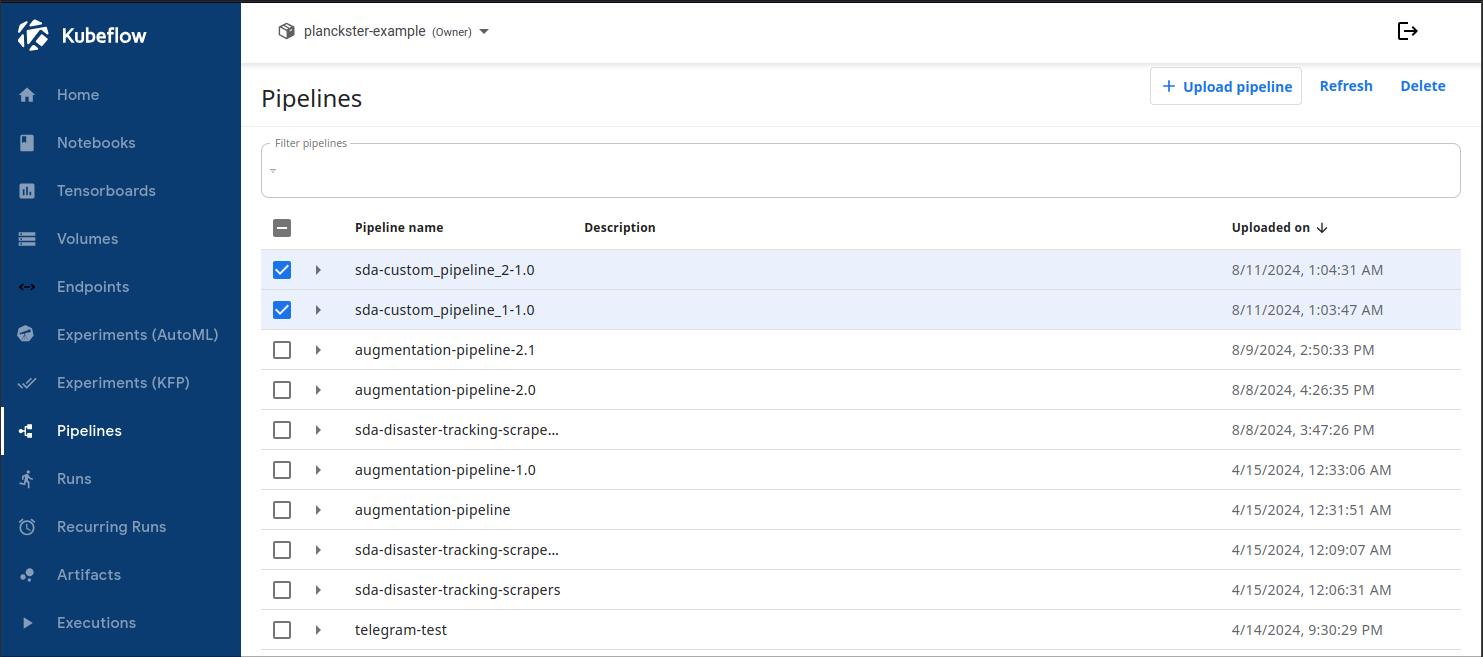Sort by Pipeline name column header

[399, 228]
